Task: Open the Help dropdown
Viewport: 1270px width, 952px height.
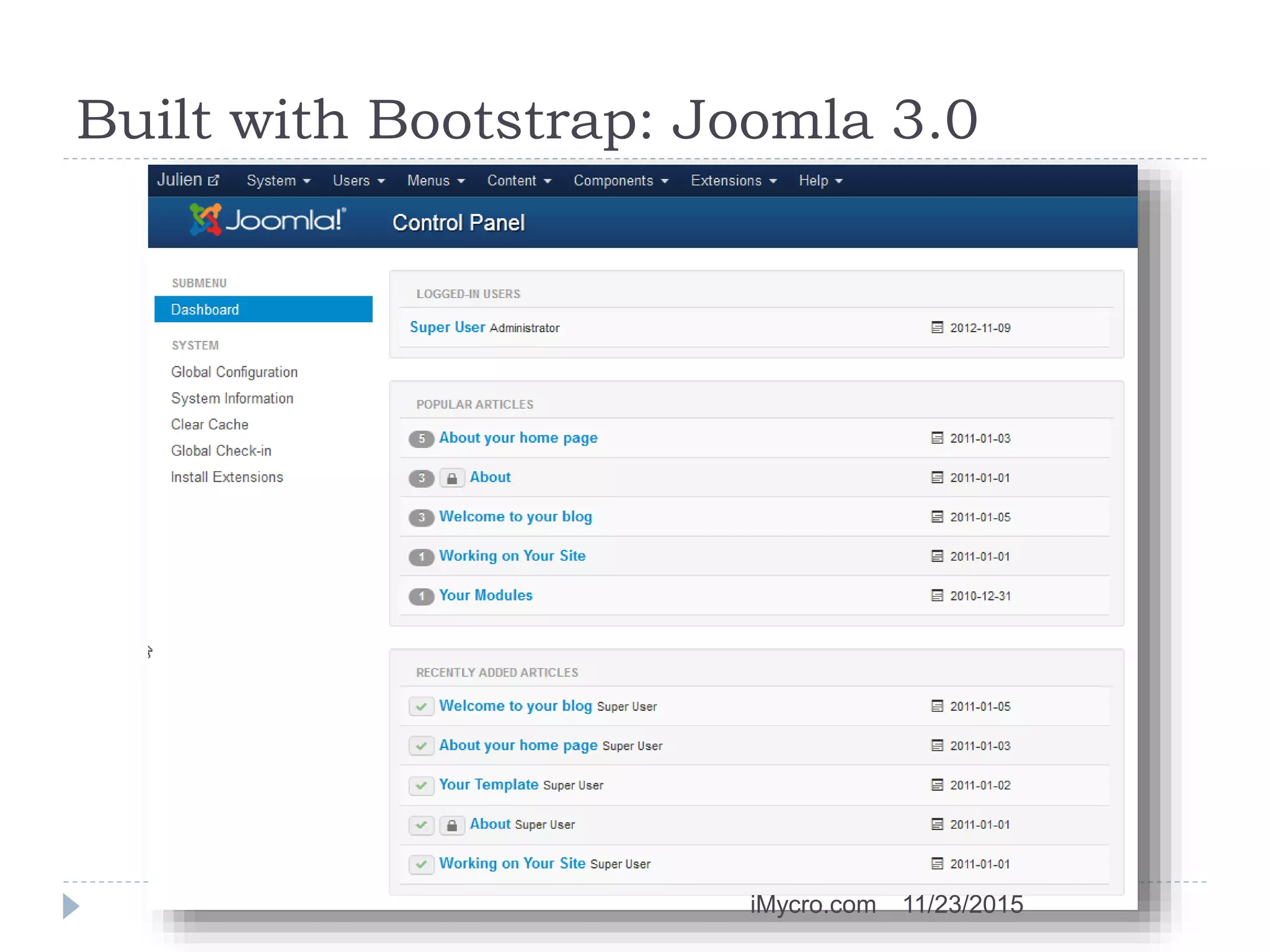Action: pyautogui.click(x=820, y=180)
